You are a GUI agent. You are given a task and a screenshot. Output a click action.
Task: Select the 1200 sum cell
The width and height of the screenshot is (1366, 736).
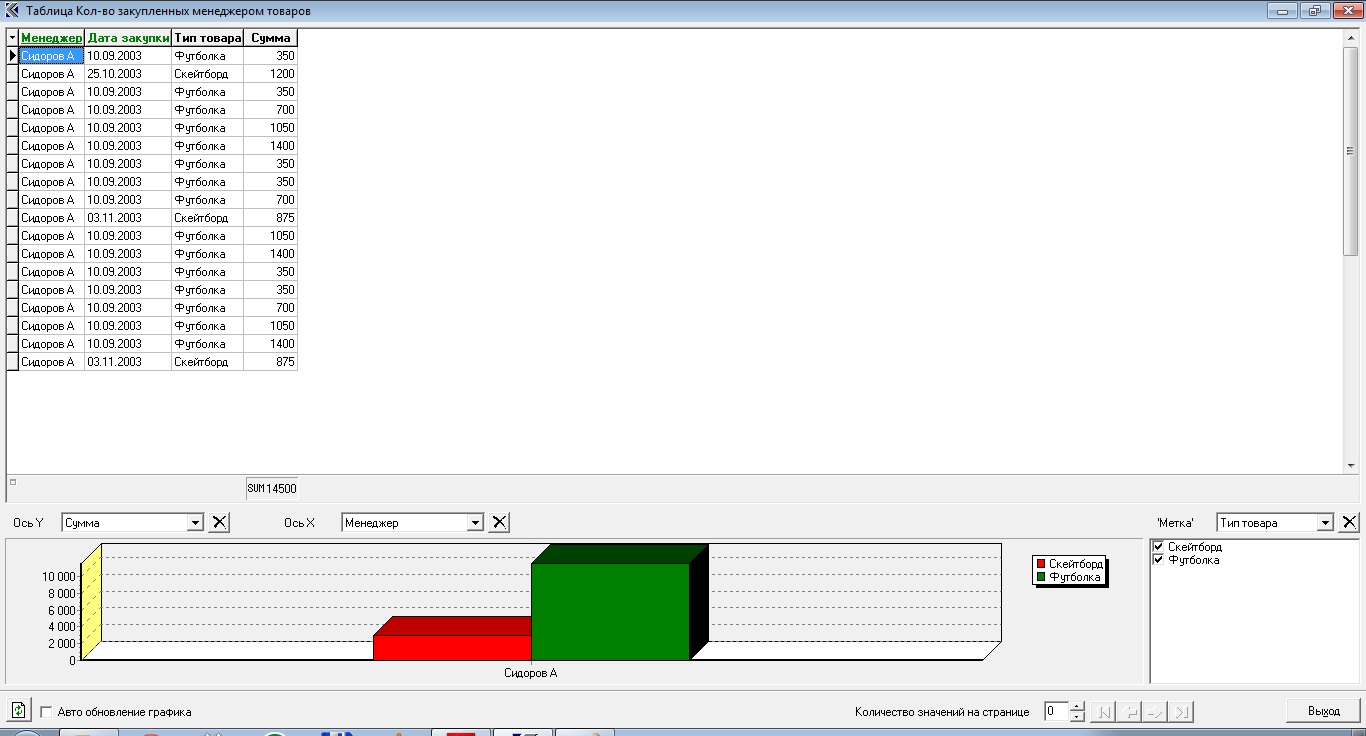(271, 74)
